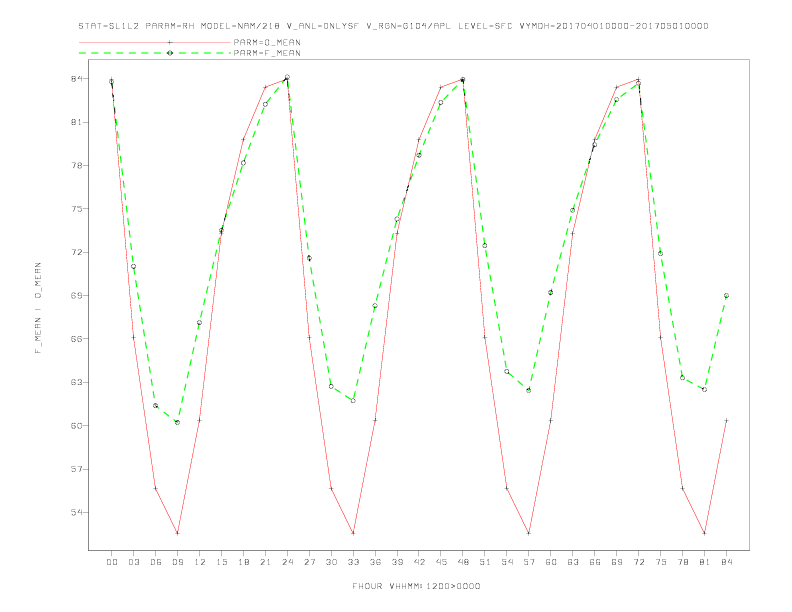Click x-axis tick label 09
Image resolution: width=792 pixels, height=612 pixels.
[178, 562]
